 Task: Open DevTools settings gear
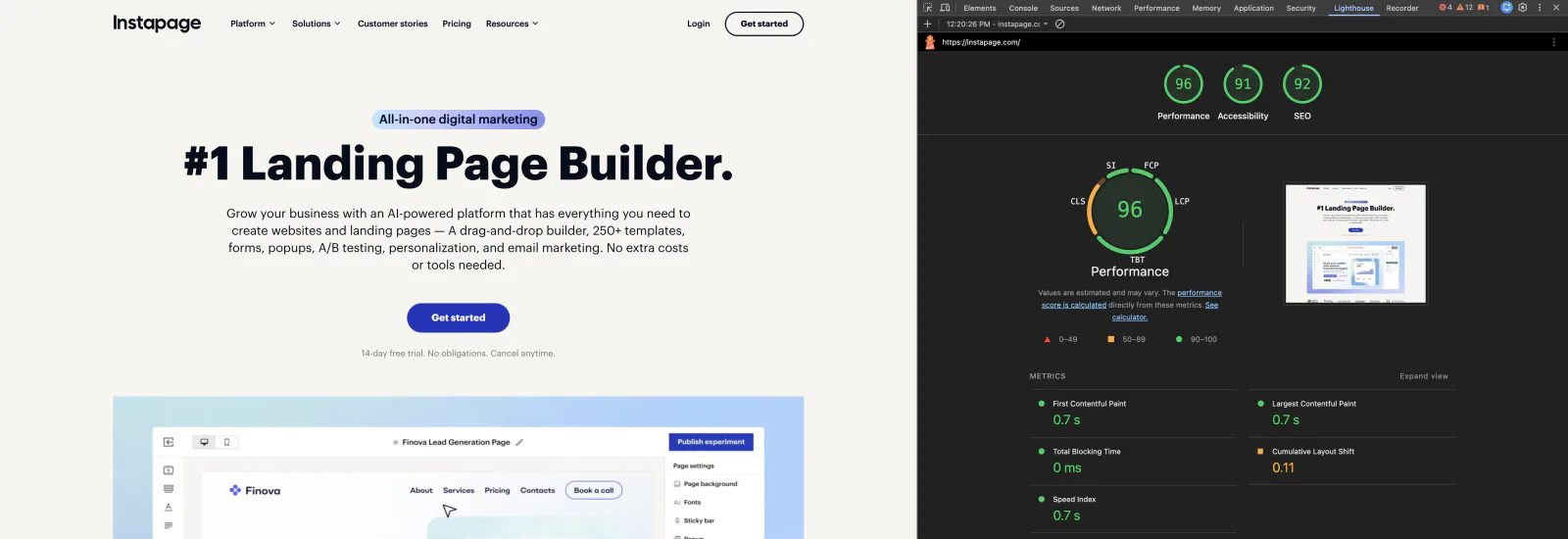point(1523,8)
